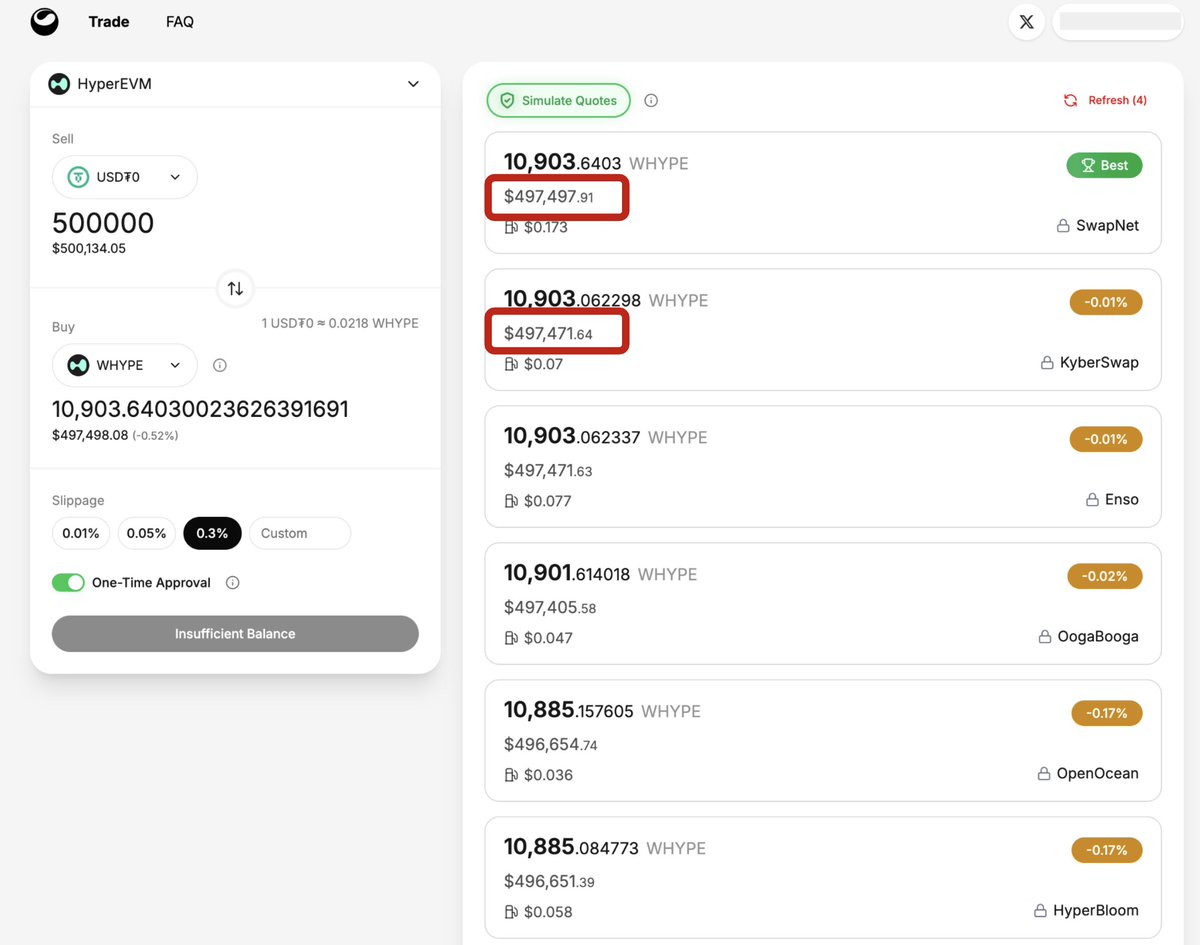The image size is (1200, 945).
Task: Click the Custom slippage input field
Action: click(x=300, y=533)
